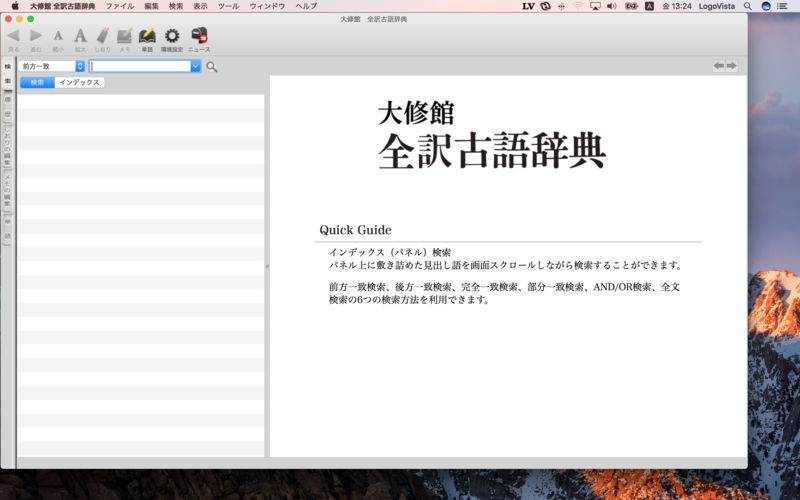
Task: Open the 大修館 全訳古語辞典 app menu
Action: coord(63,6)
